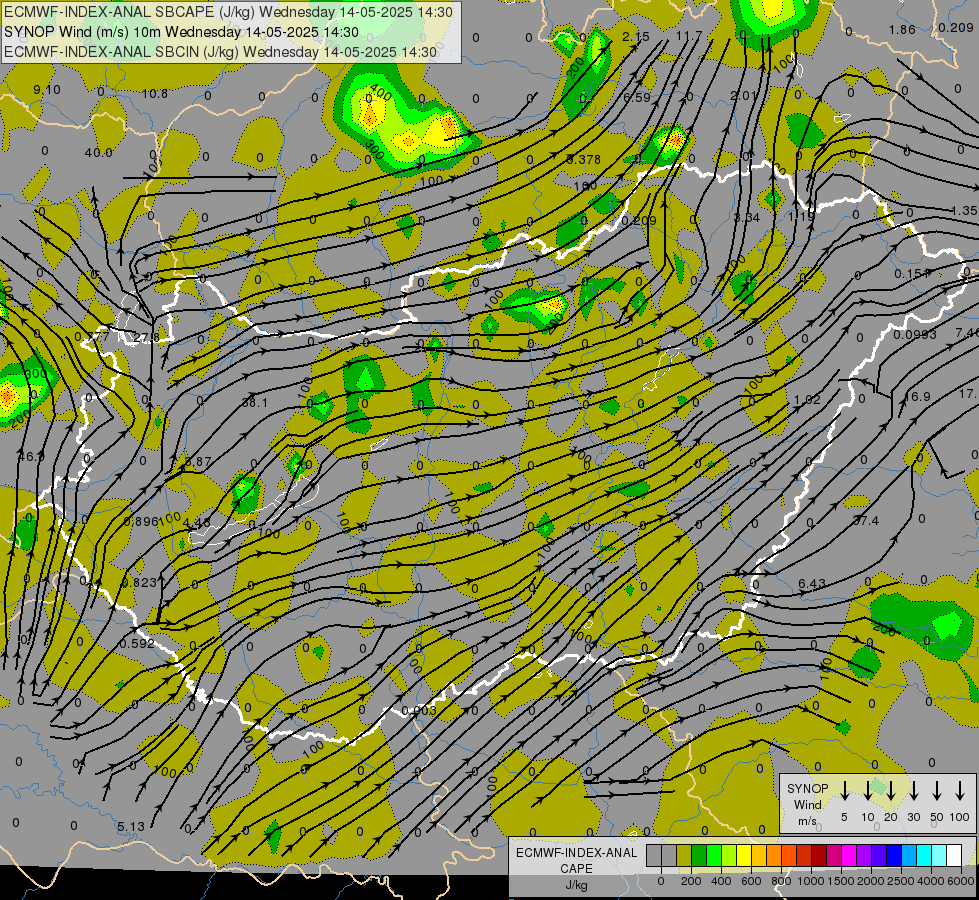The image size is (979, 900).
Task: Click the 5 m/s wind arrow in legend
Action: coord(844,791)
